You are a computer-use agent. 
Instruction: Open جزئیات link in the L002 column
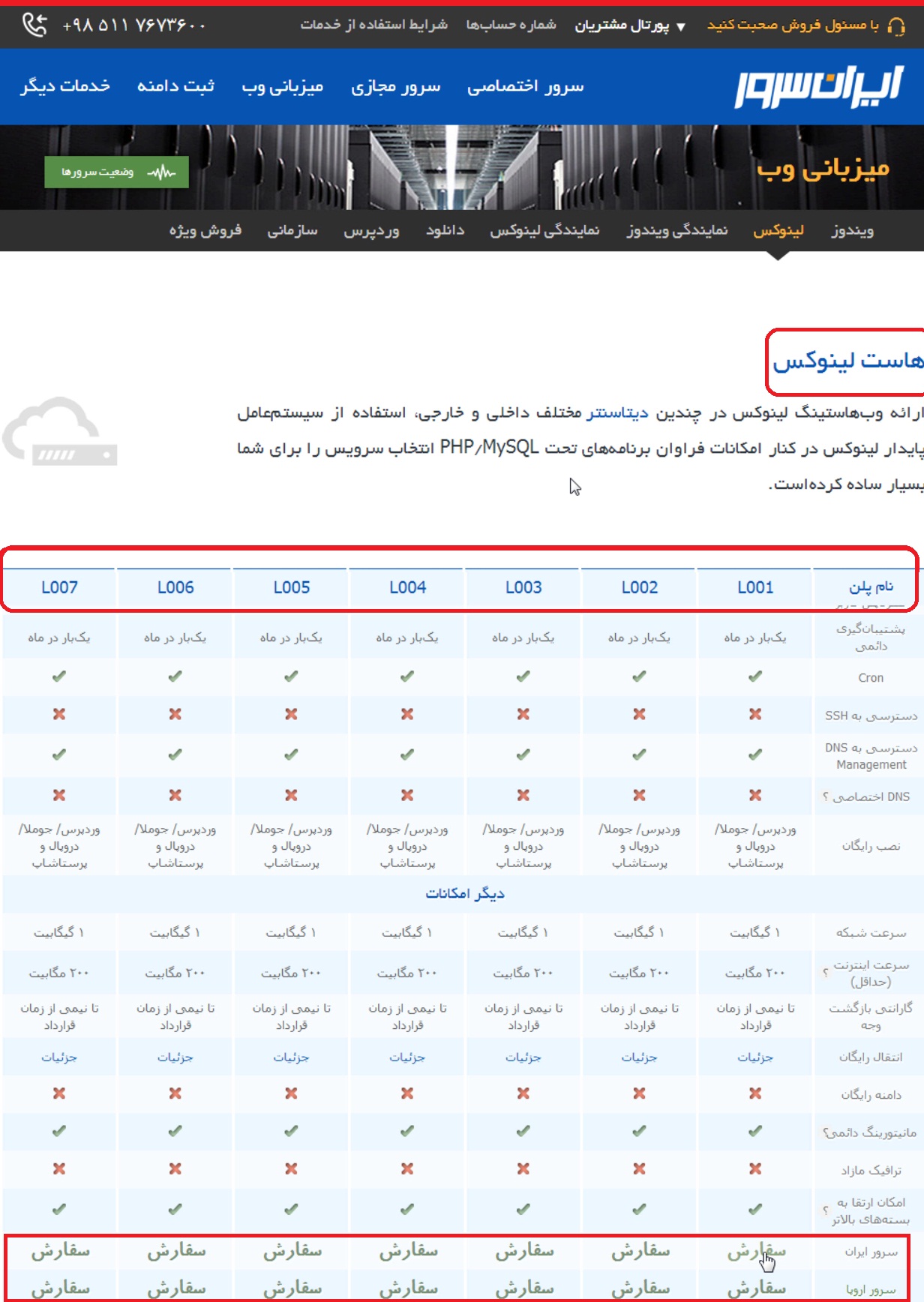pos(639,1057)
